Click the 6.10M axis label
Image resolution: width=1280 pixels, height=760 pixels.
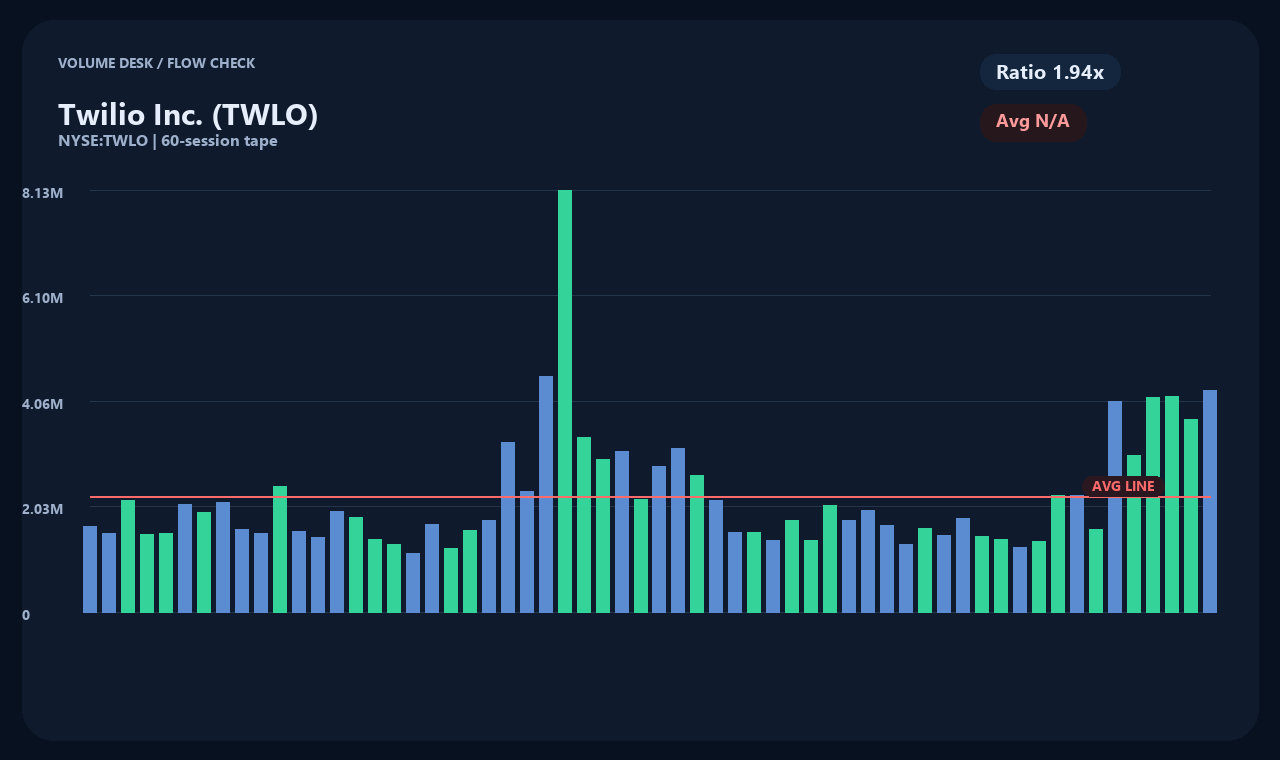click(x=43, y=298)
